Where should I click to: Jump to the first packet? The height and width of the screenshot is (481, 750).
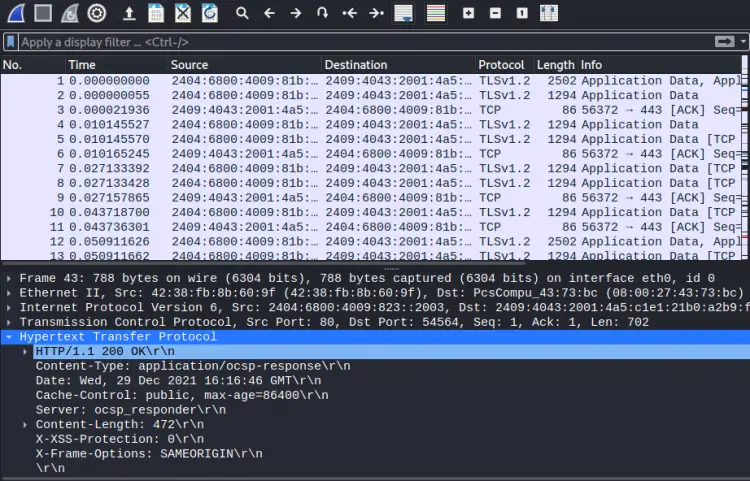[350, 13]
